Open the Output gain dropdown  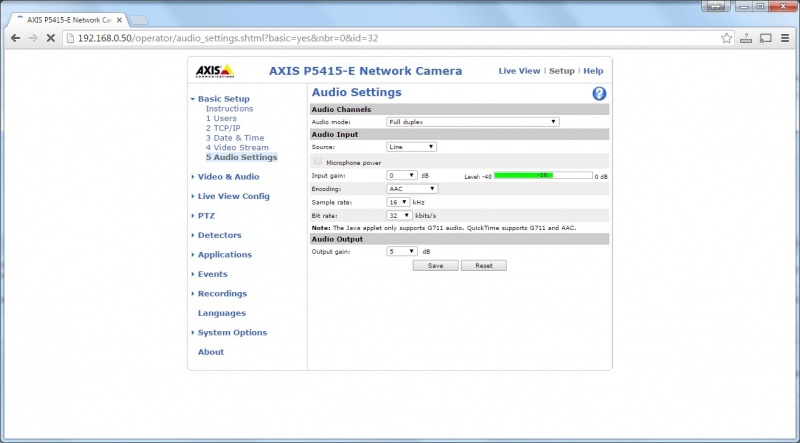coord(402,252)
